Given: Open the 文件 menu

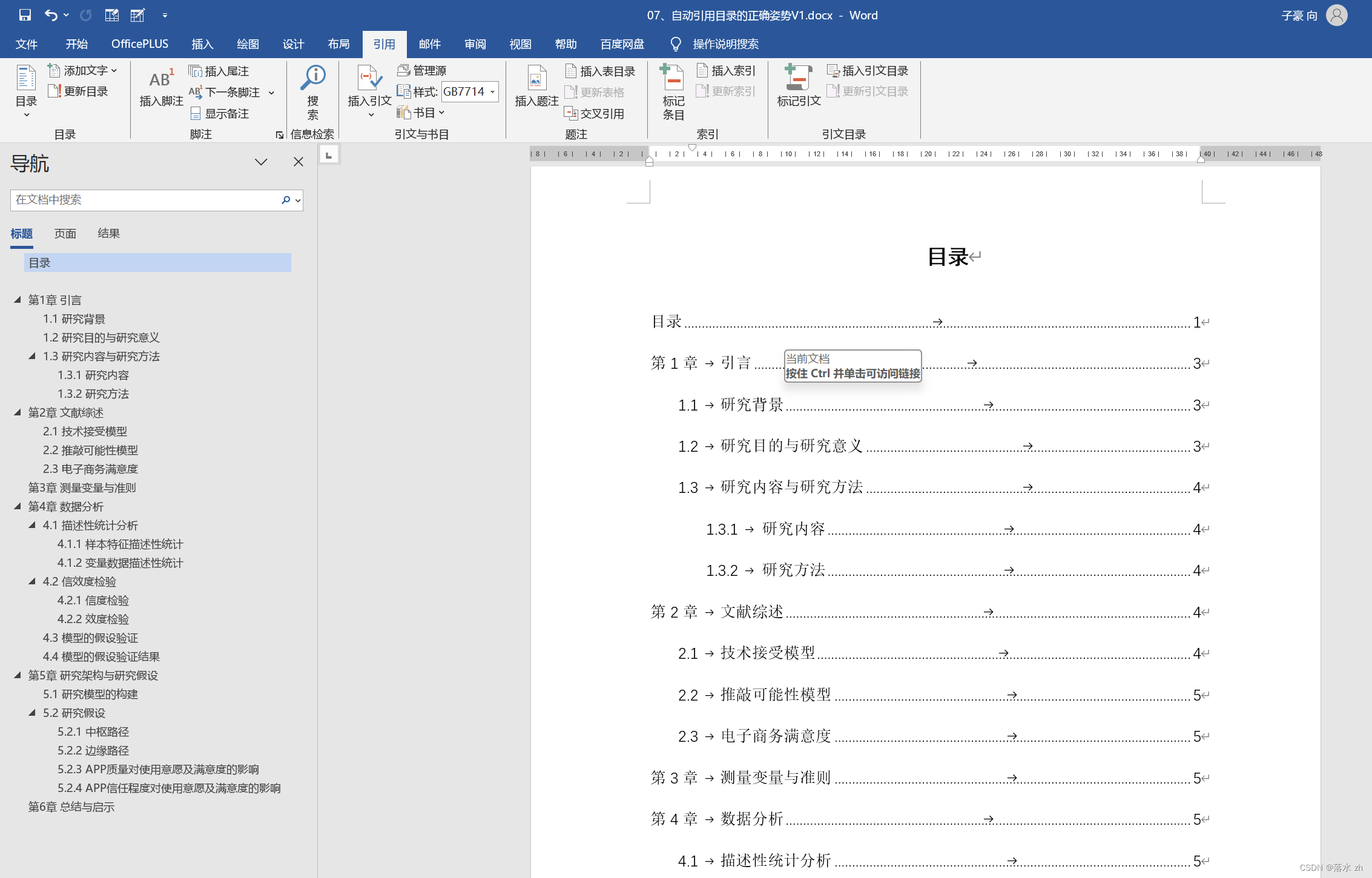Looking at the screenshot, I should click(x=27, y=44).
